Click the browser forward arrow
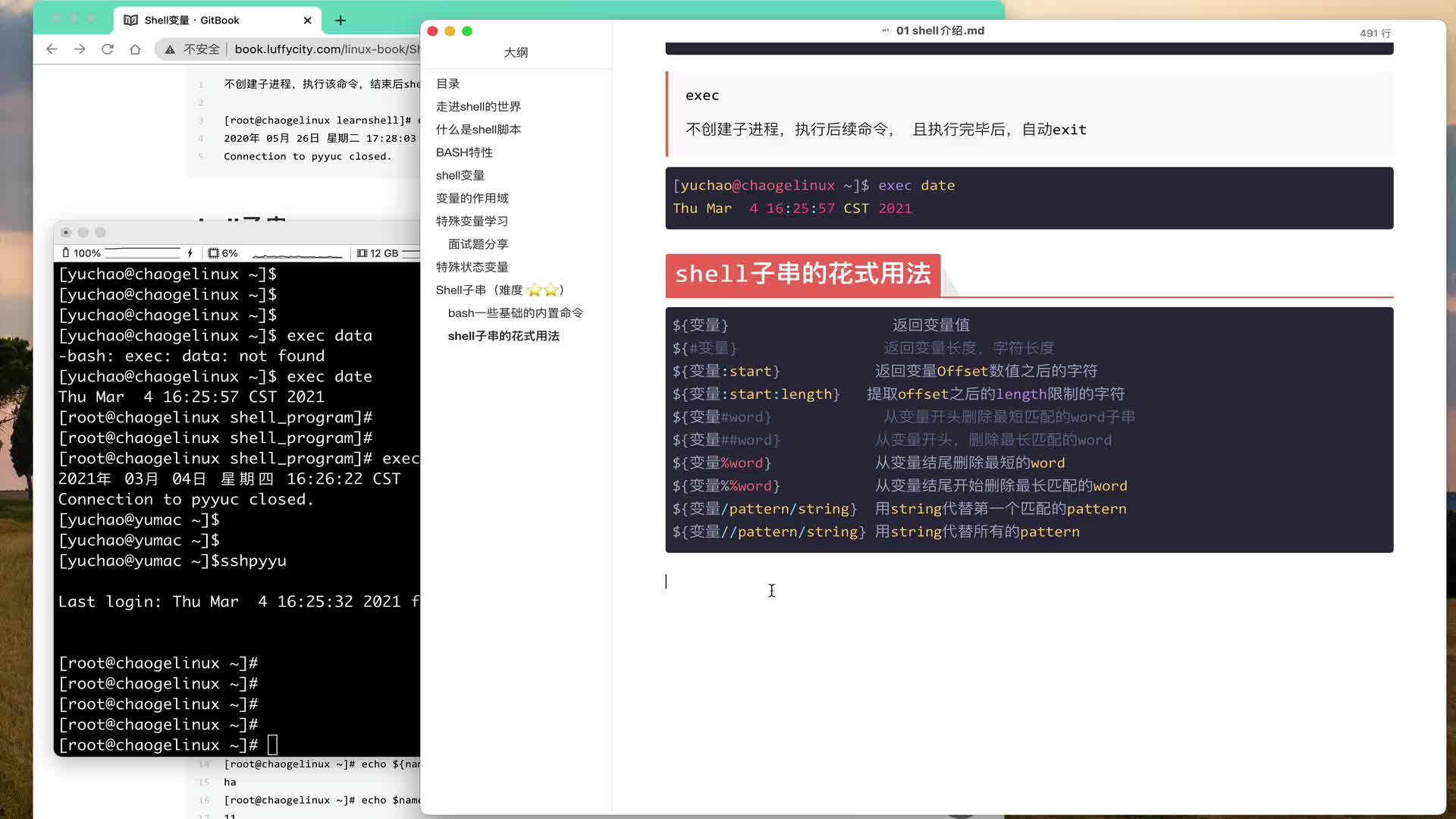This screenshot has width=1456, height=819. tap(80, 49)
